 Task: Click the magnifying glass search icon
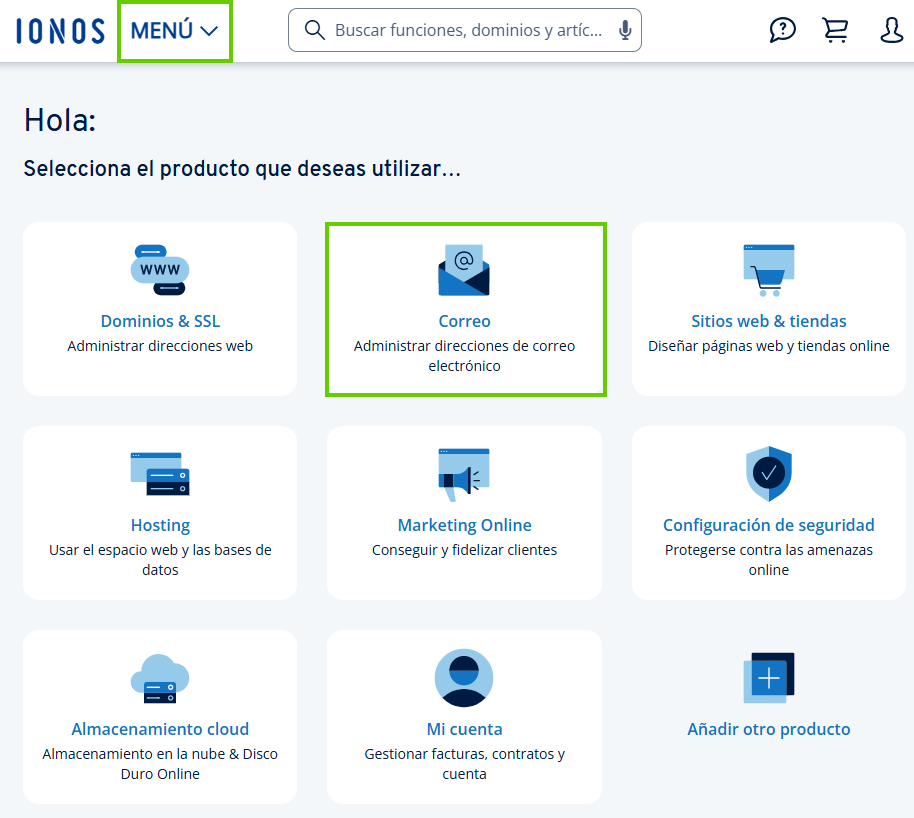point(314,31)
